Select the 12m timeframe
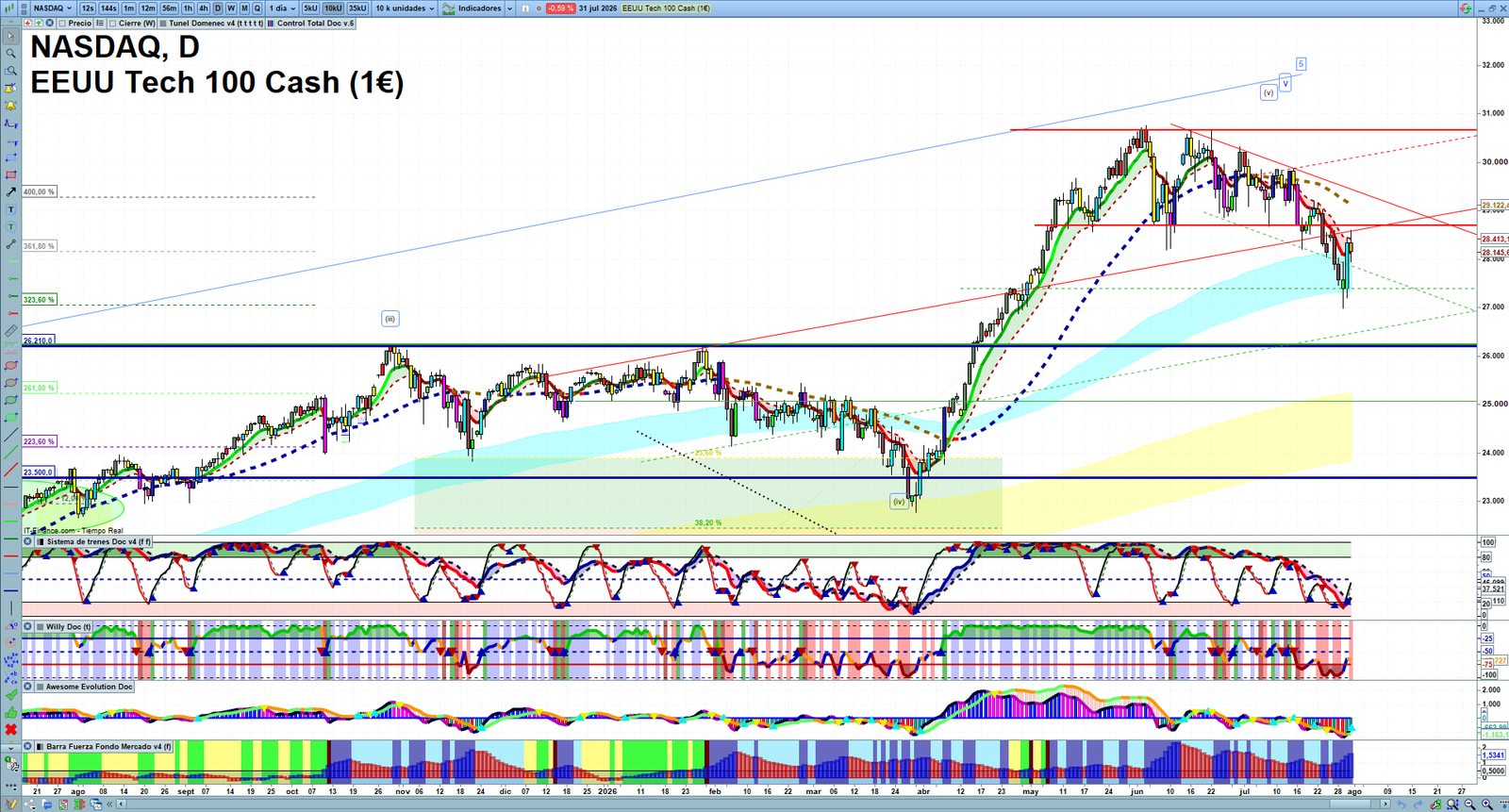This screenshot has height=812, width=1509. 148,8
